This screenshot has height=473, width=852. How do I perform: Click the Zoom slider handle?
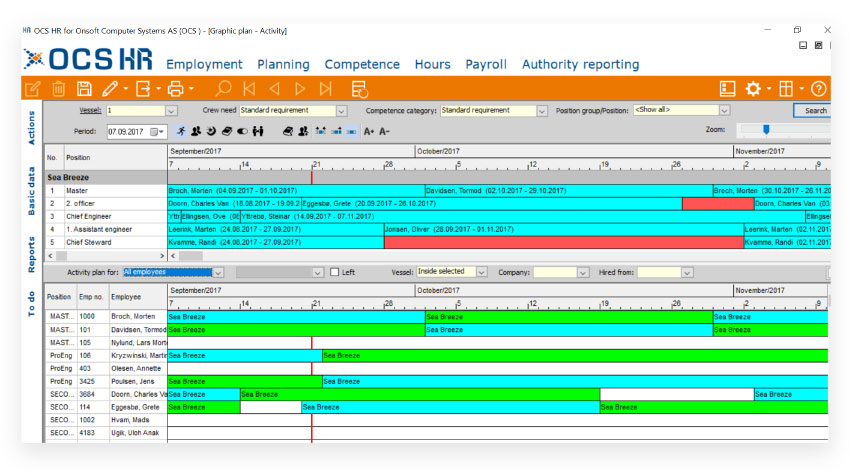click(x=766, y=129)
